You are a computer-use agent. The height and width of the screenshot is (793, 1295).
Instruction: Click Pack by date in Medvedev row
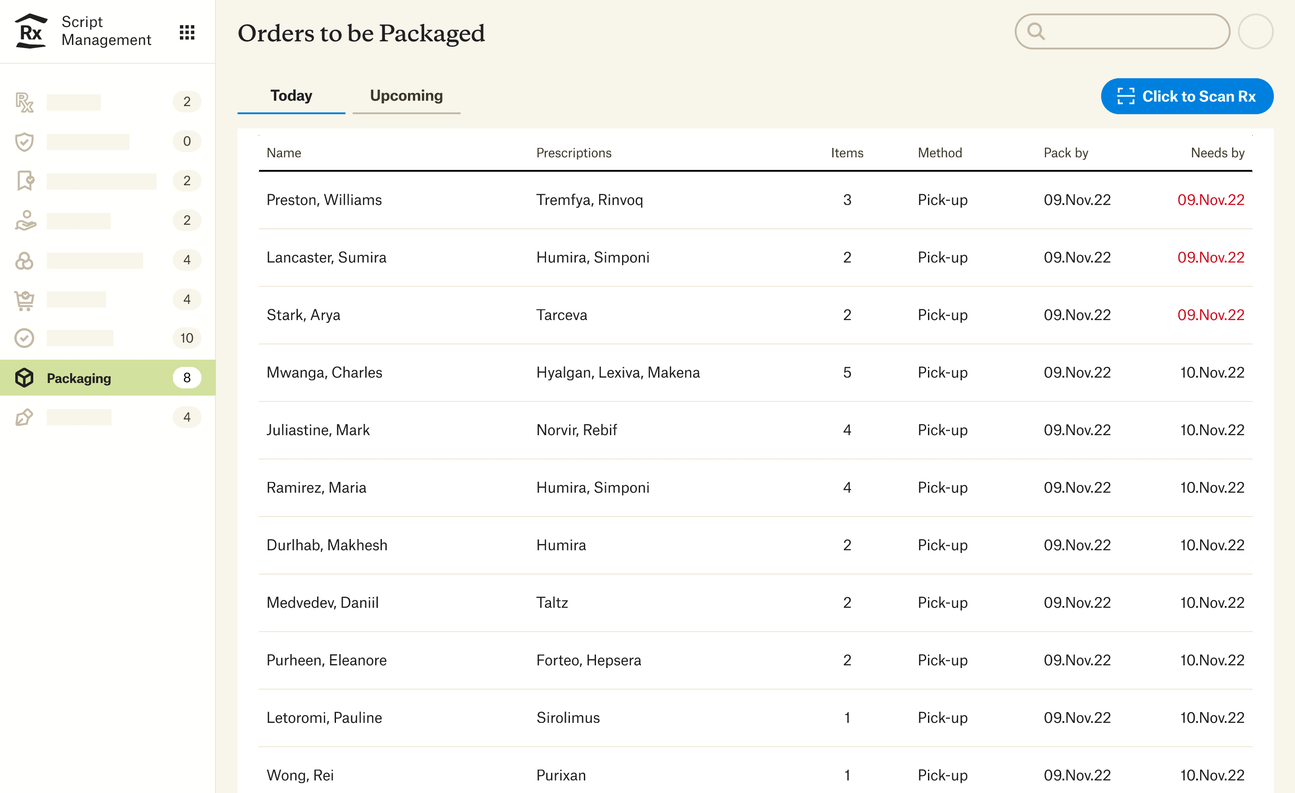1077,603
